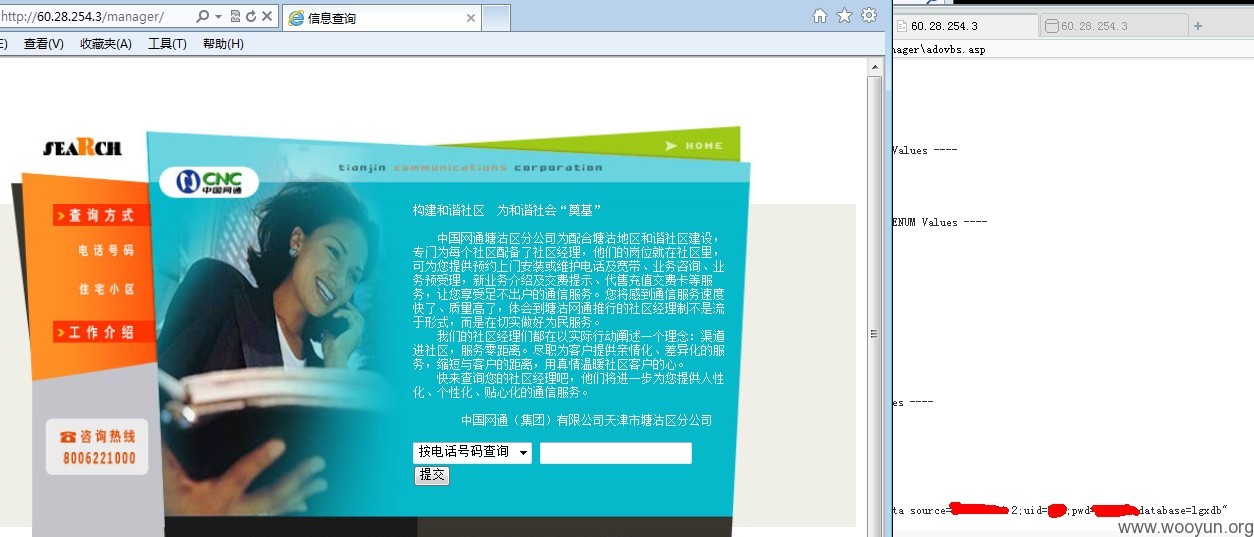Screen dimensions: 1254x537
Task: Choose 住宅小区 query option
Action: (x=106, y=289)
